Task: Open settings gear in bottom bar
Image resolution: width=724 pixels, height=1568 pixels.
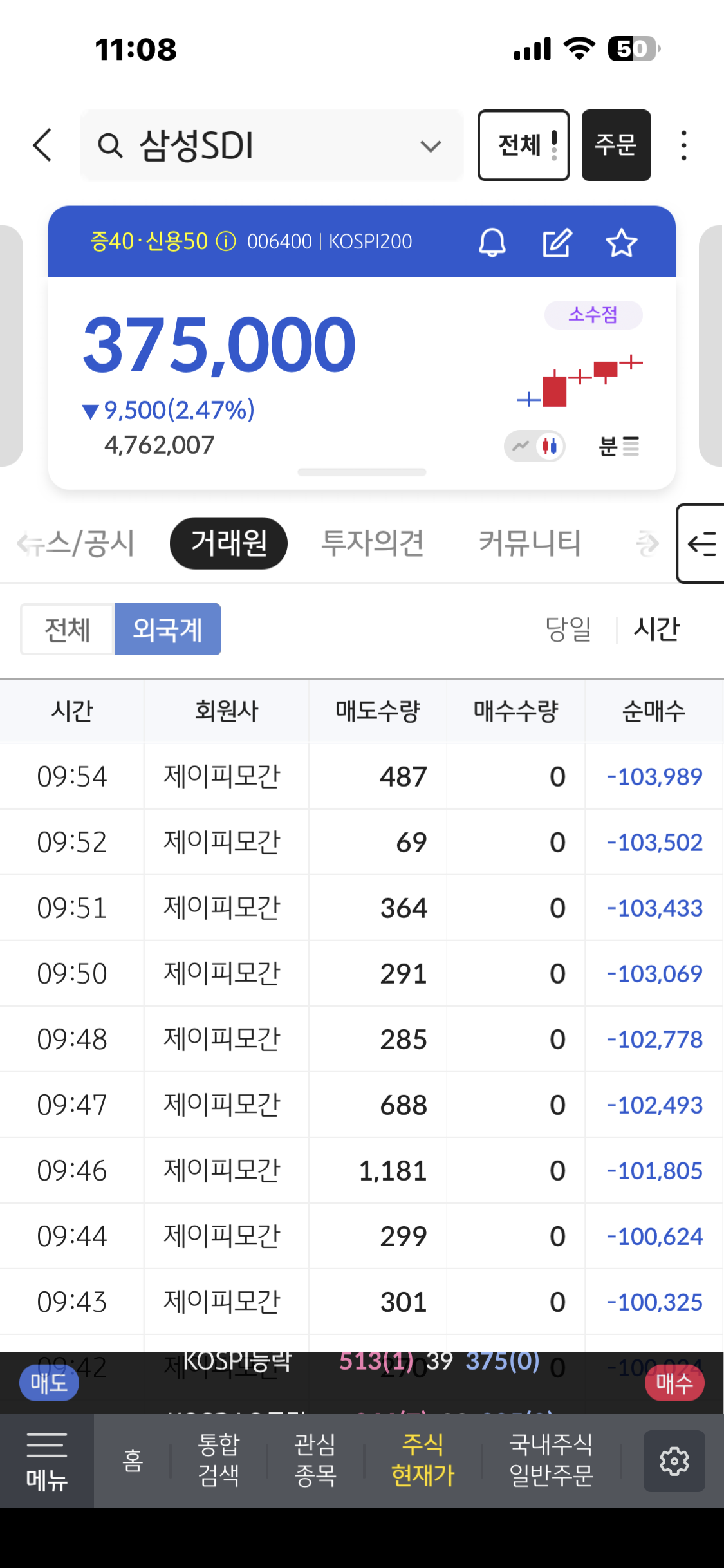Action: 674,1461
